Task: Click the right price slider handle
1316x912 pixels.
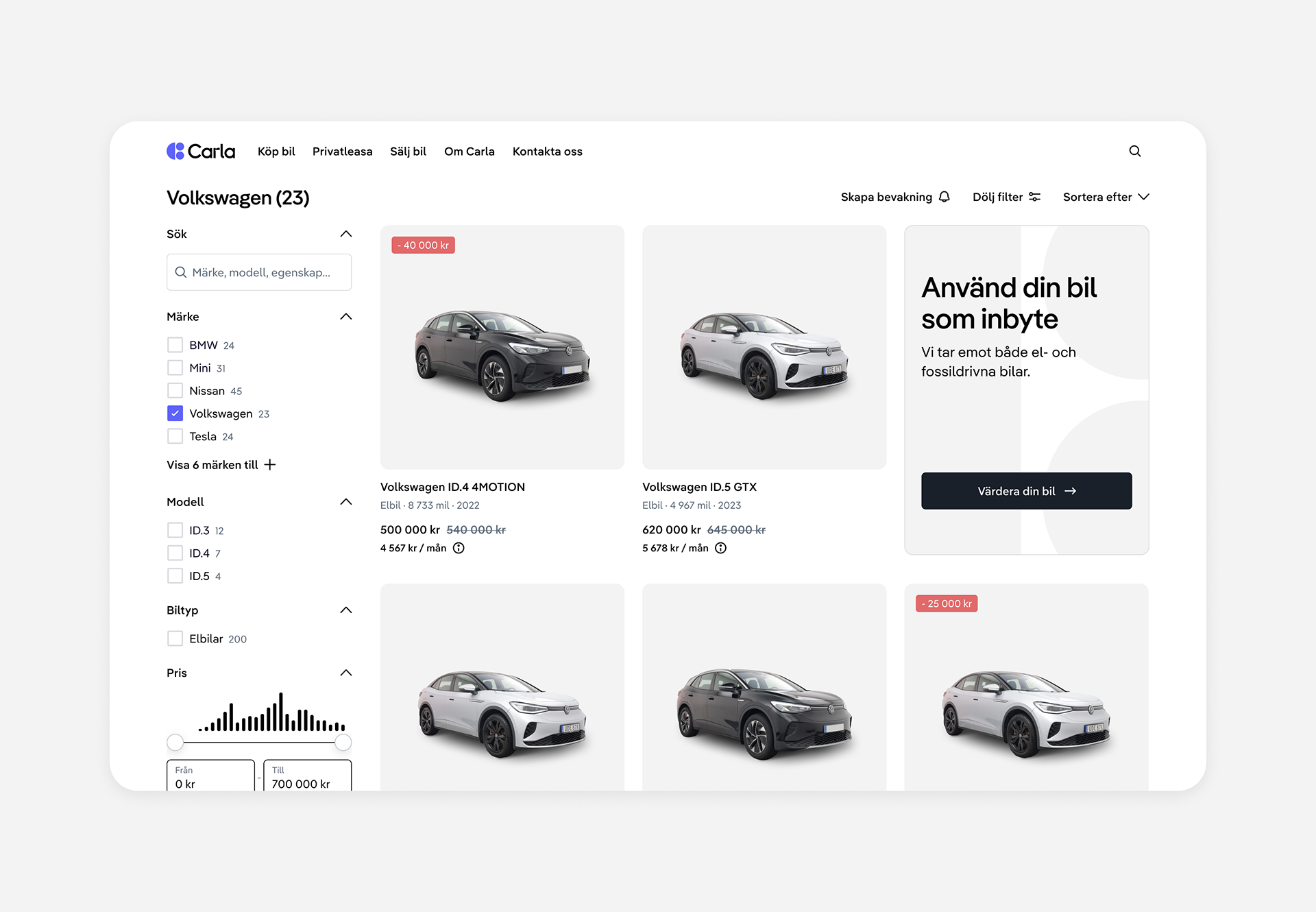Action: (x=343, y=742)
